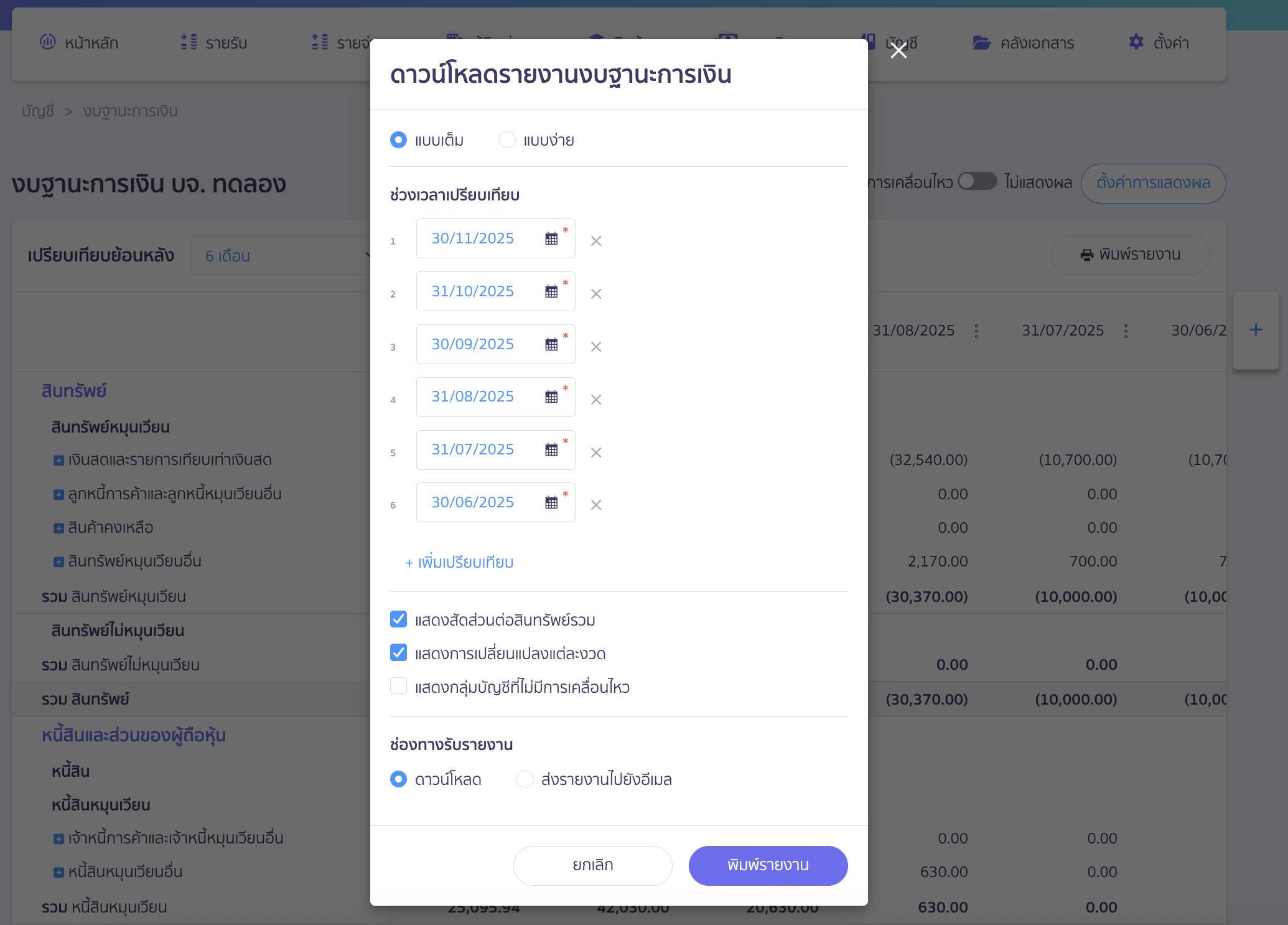Remove the 30/06/2025 comparison period
The image size is (1288, 925).
pyautogui.click(x=596, y=505)
